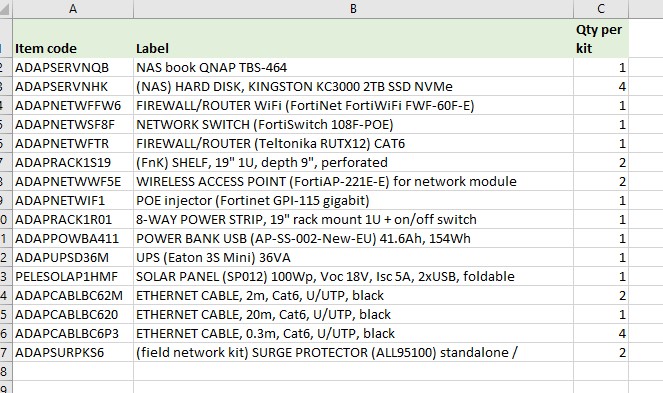This screenshot has height=393, width=663.
Task: Select the UPS Eaton 3S Mini cell
Action: tap(353, 257)
